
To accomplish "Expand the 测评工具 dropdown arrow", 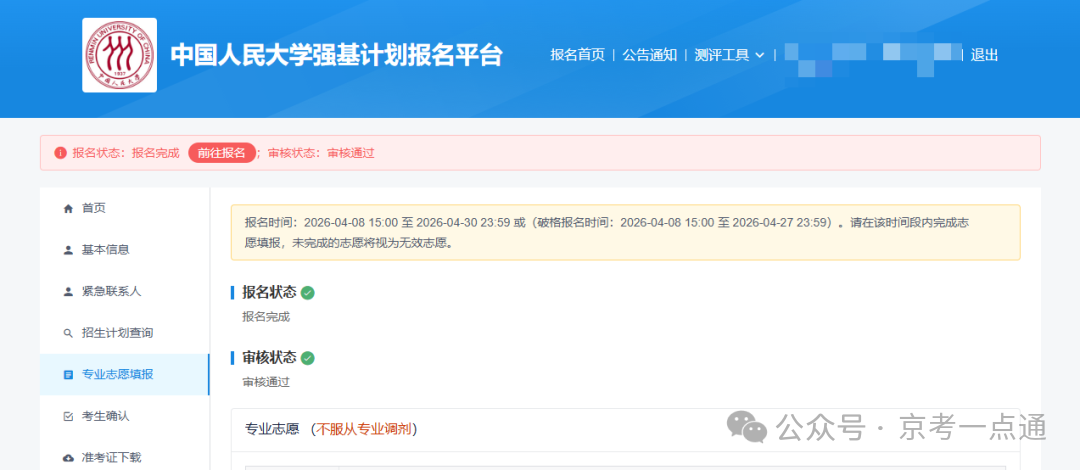I will [760, 56].
